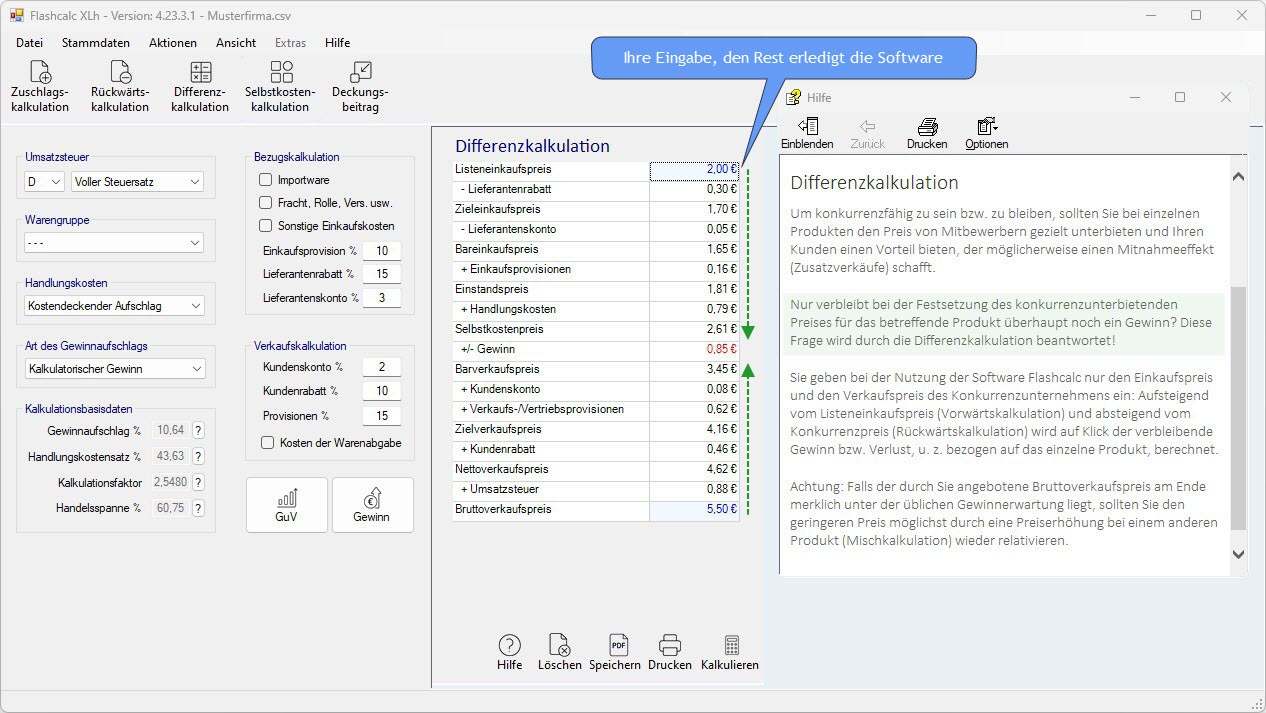Click the Gewinn button
1266x713 pixels.
click(x=372, y=505)
